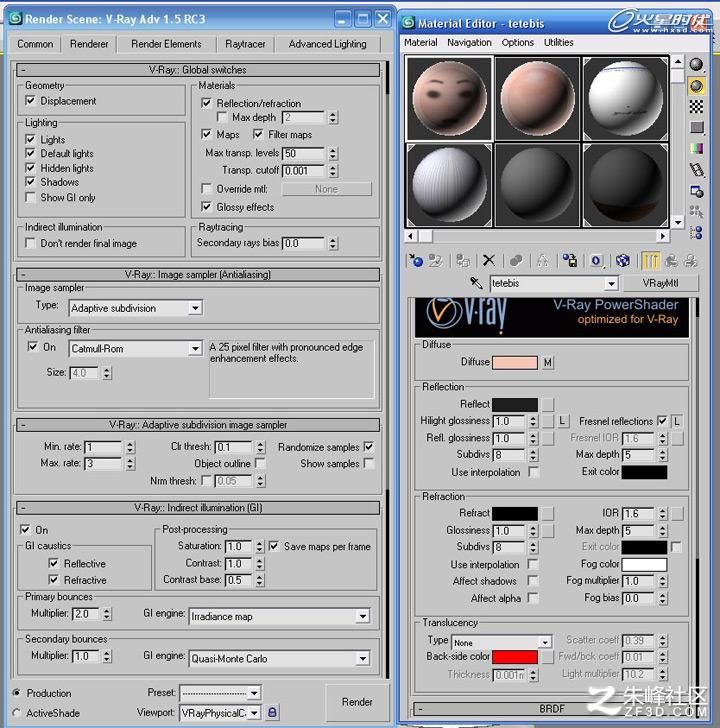Click eyedropper Pick Material from Object icon

(x=476, y=283)
